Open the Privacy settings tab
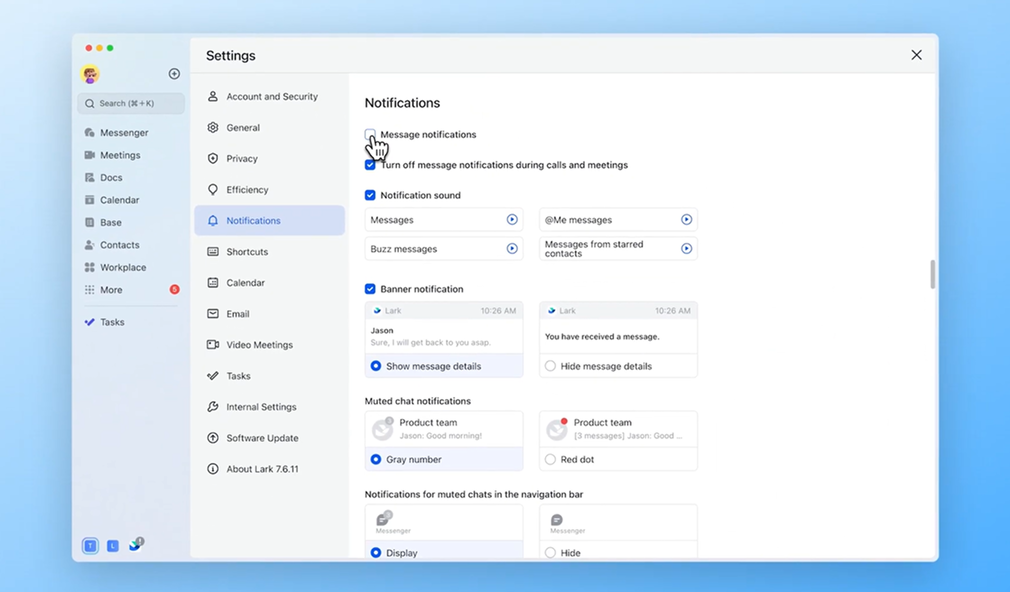The image size is (1010, 592). [242, 158]
